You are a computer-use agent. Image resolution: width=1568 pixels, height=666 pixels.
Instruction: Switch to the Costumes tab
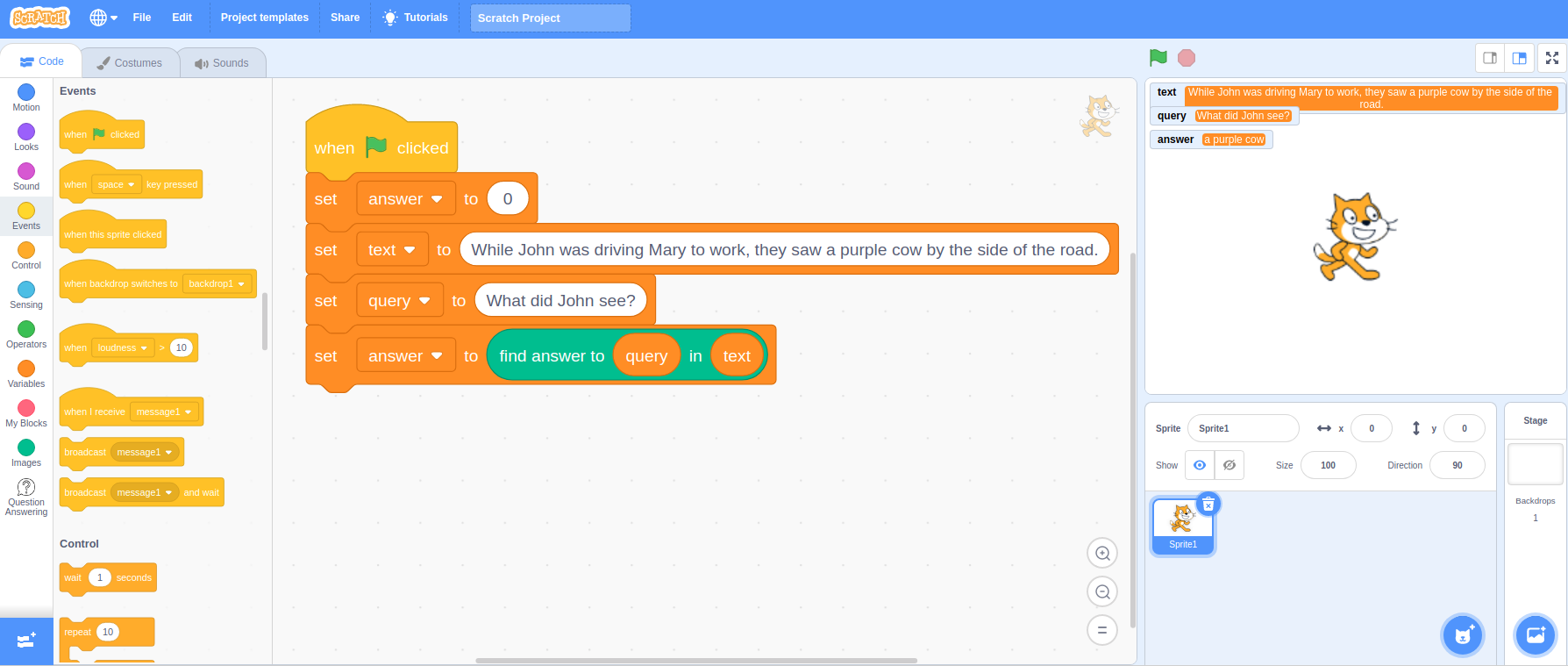pos(130,63)
